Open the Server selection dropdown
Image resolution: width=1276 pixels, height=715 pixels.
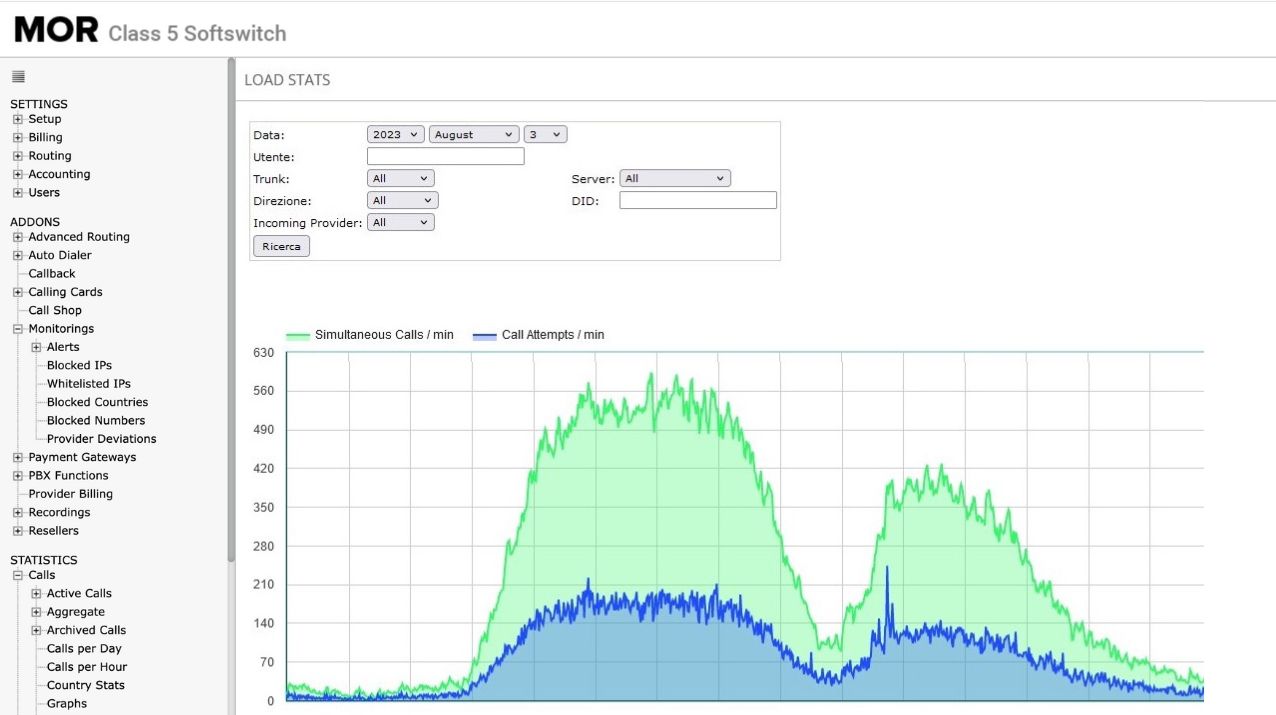coord(675,178)
